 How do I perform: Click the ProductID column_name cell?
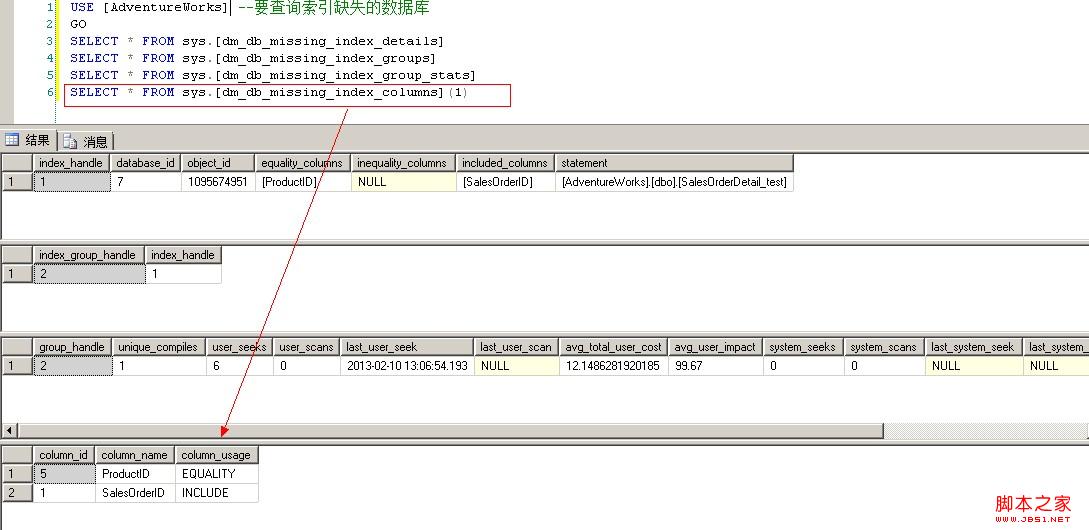tap(135, 474)
